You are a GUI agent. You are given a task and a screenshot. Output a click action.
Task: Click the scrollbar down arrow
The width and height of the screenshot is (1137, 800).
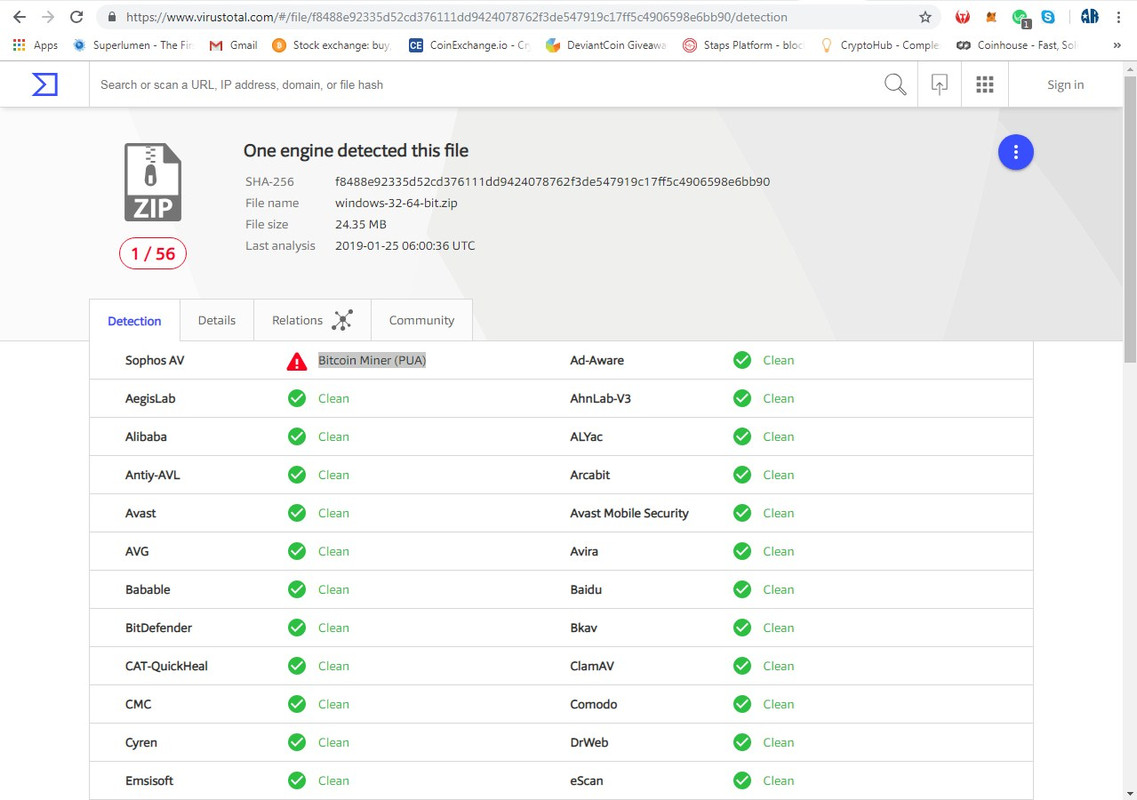pyautogui.click(x=1130, y=793)
